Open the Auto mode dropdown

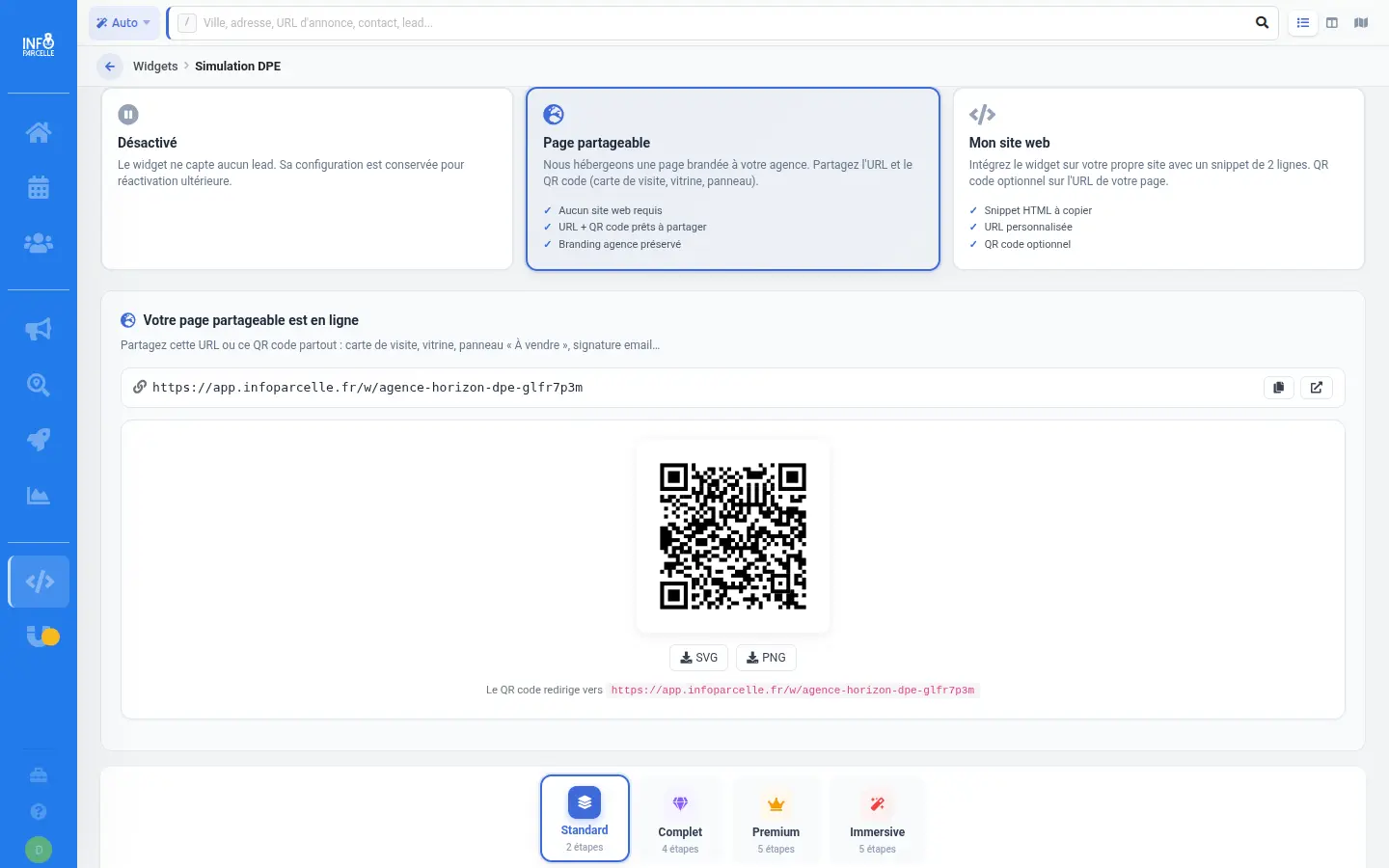tap(124, 23)
